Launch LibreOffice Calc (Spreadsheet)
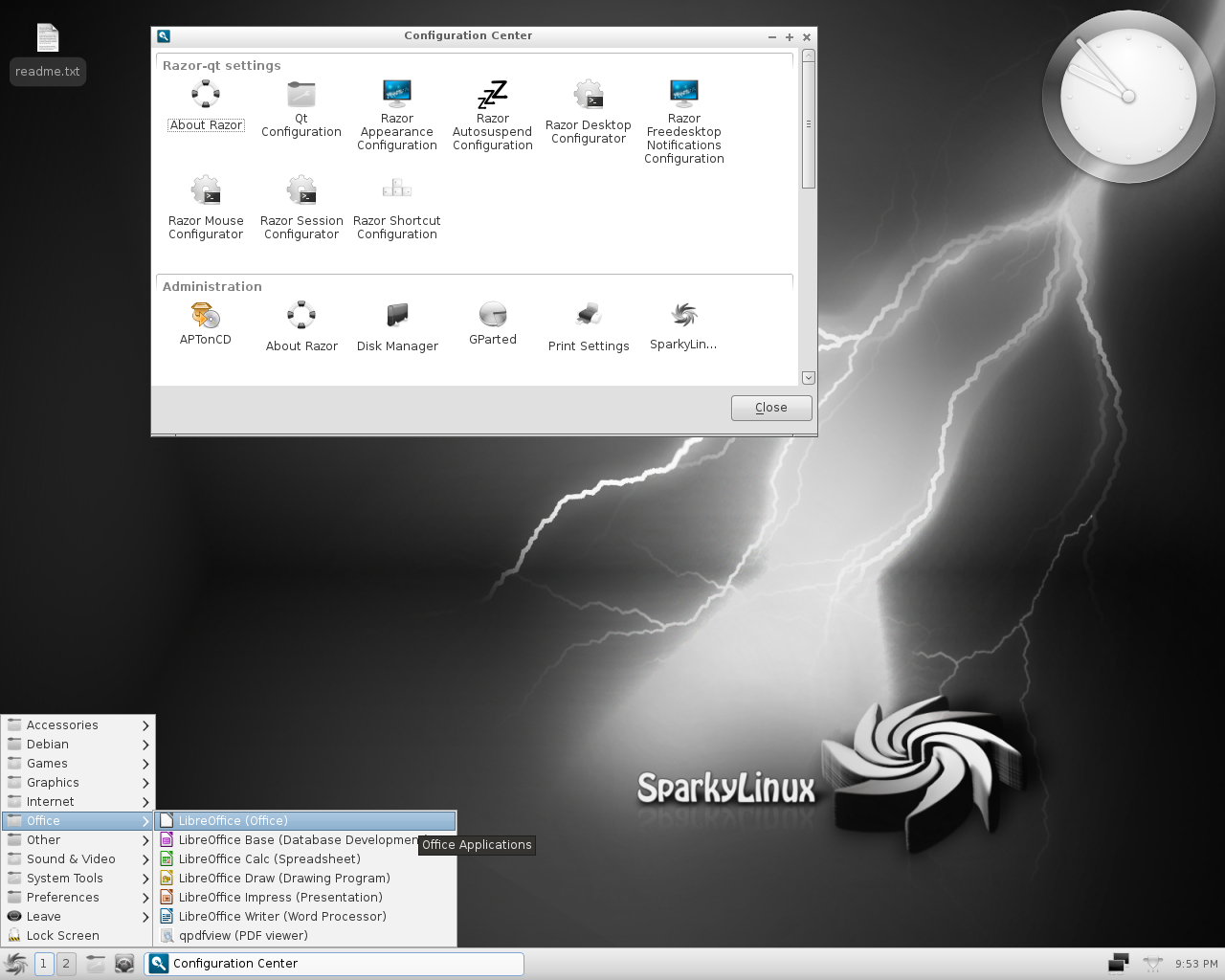 (x=305, y=859)
